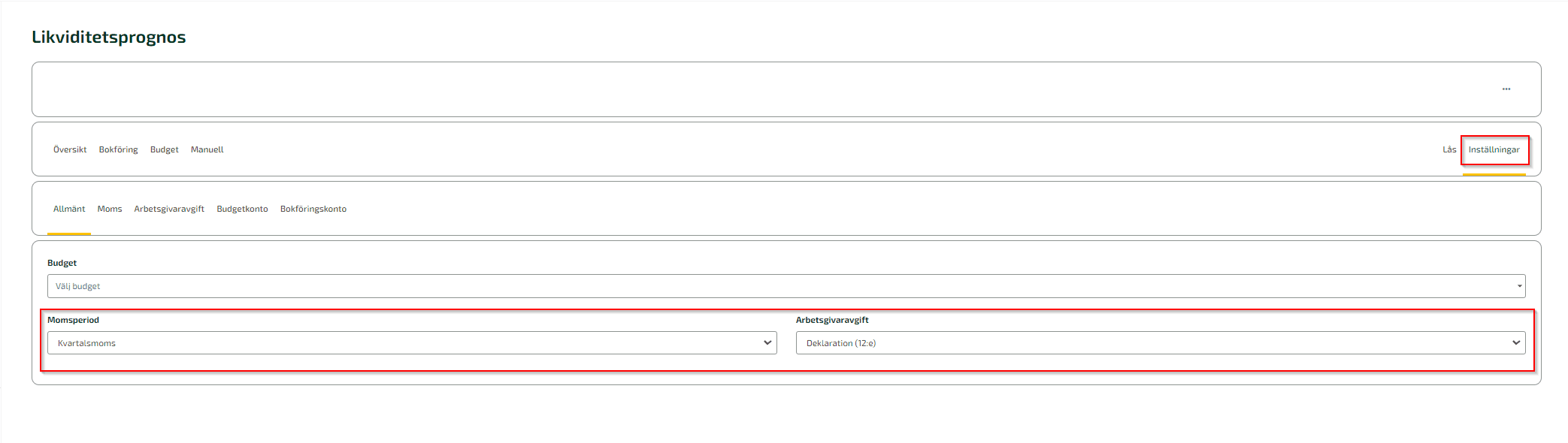Click the small arrow on Välj budget field
Screen dimensions: 1568x443
pyautogui.click(x=1519, y=286)
